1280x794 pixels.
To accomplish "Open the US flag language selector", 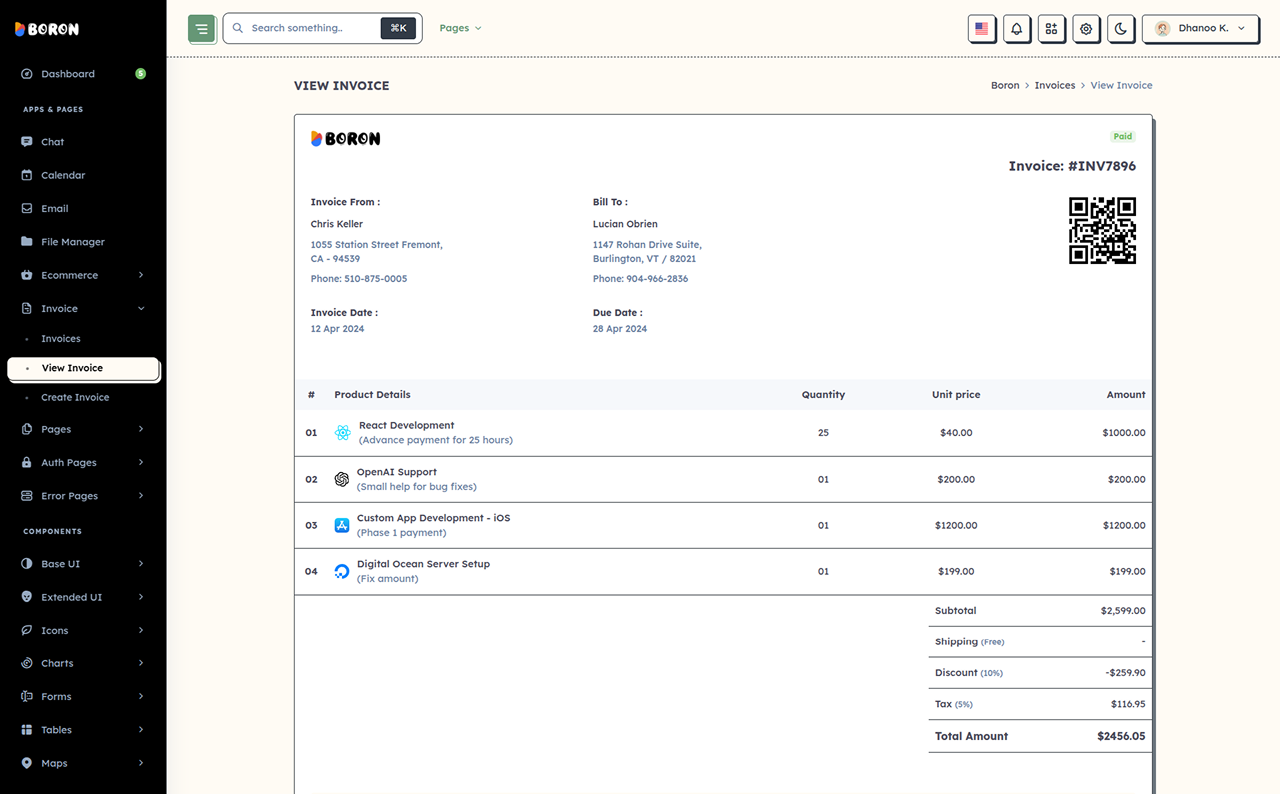I will click(x=982, y=29).
